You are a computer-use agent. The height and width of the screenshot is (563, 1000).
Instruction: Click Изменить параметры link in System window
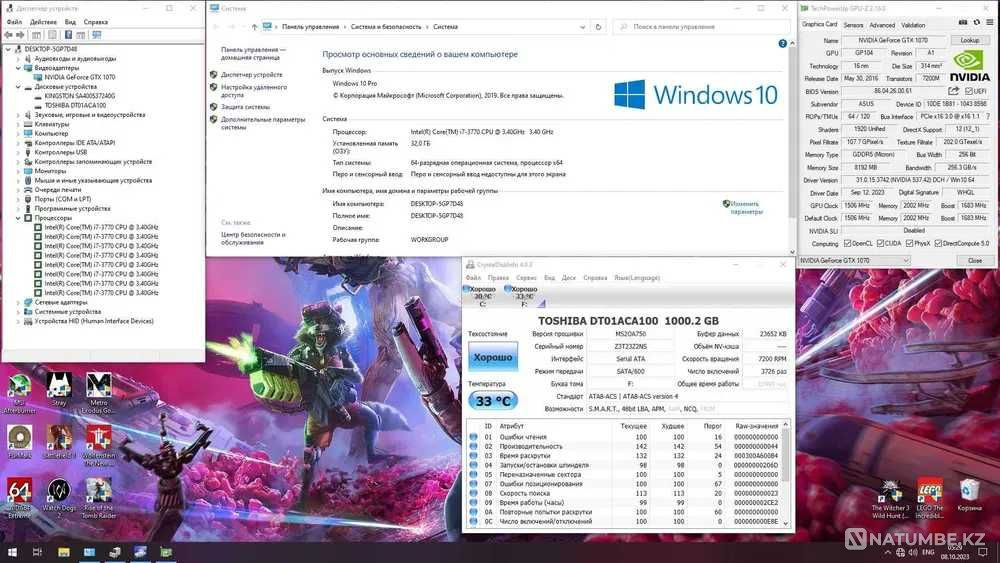coord(746,208)
